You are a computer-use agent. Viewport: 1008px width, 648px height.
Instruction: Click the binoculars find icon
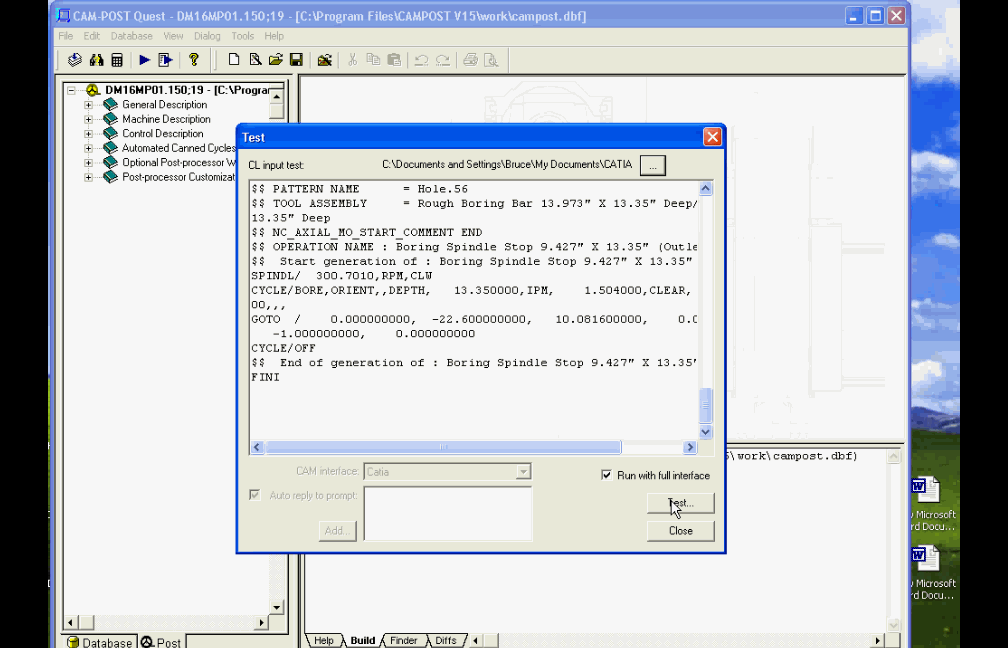coord(96,60)
